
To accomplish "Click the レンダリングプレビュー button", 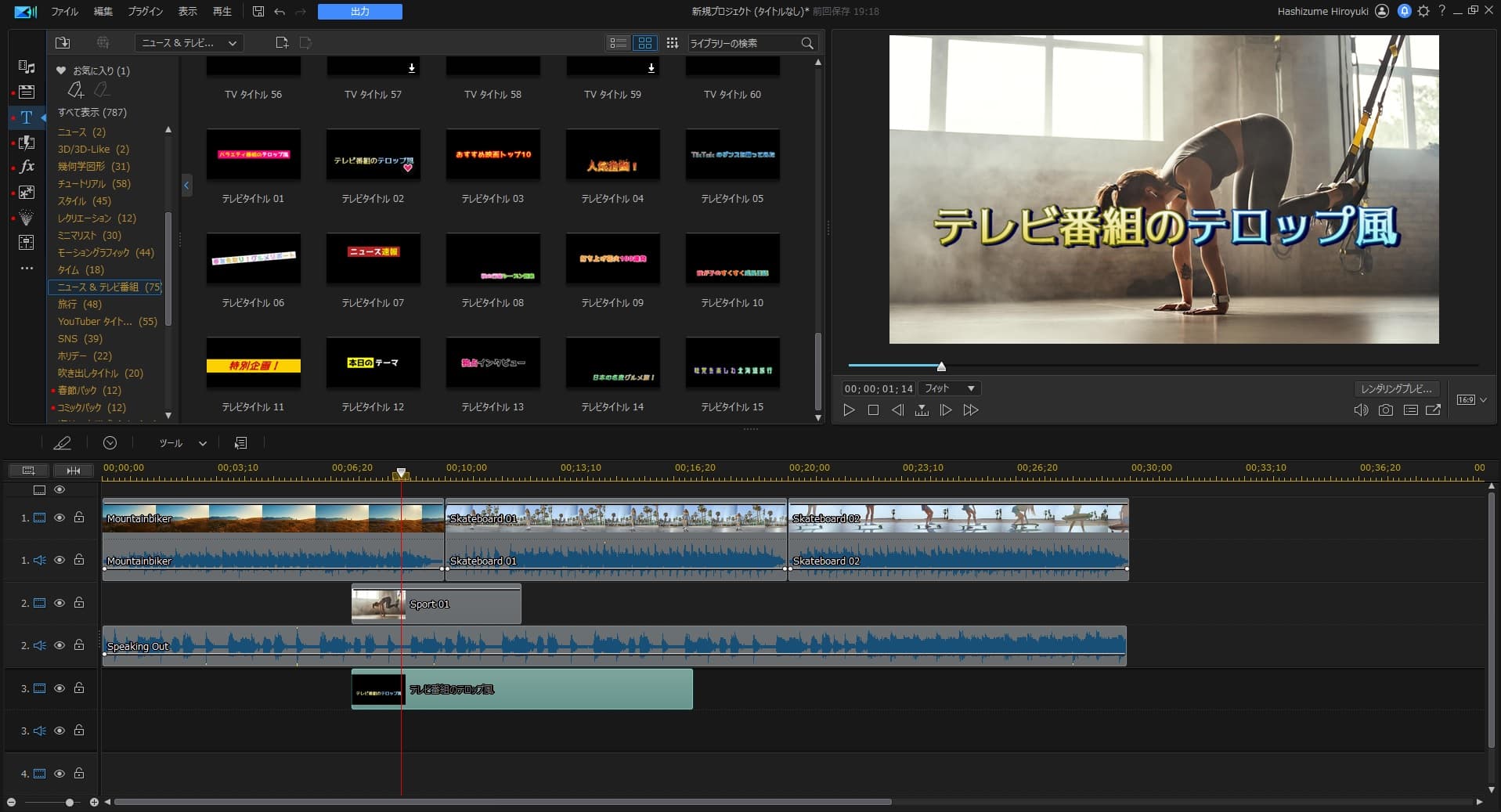I will [1396, 388].
